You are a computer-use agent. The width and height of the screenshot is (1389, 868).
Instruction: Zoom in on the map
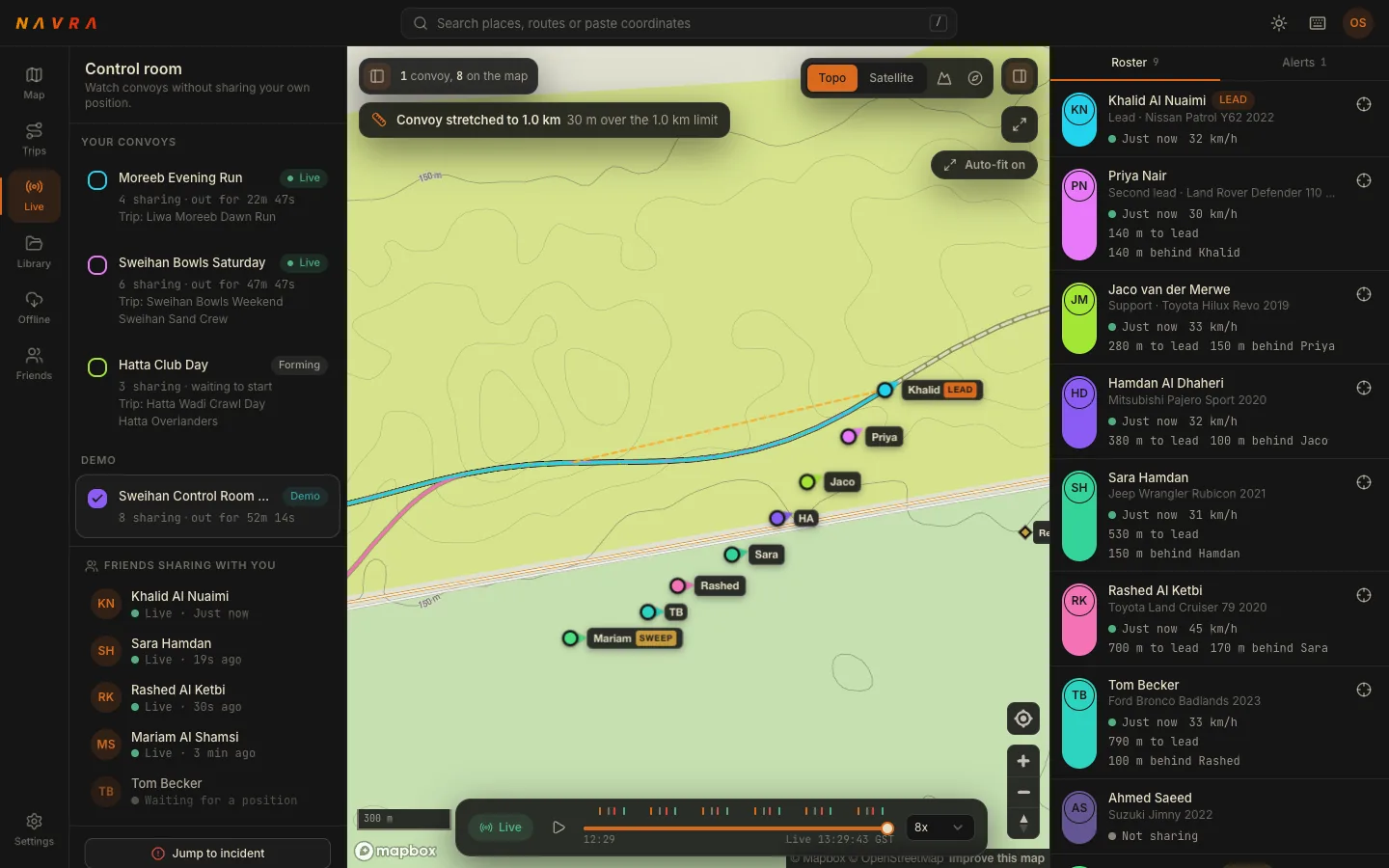click(1023, 761)
